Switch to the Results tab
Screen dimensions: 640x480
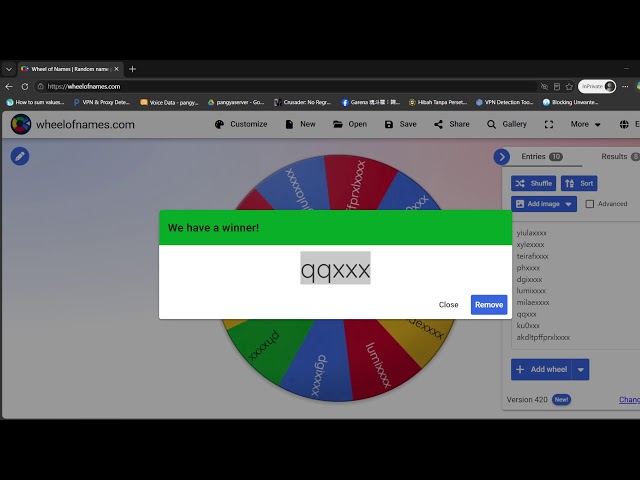point(620,157)
